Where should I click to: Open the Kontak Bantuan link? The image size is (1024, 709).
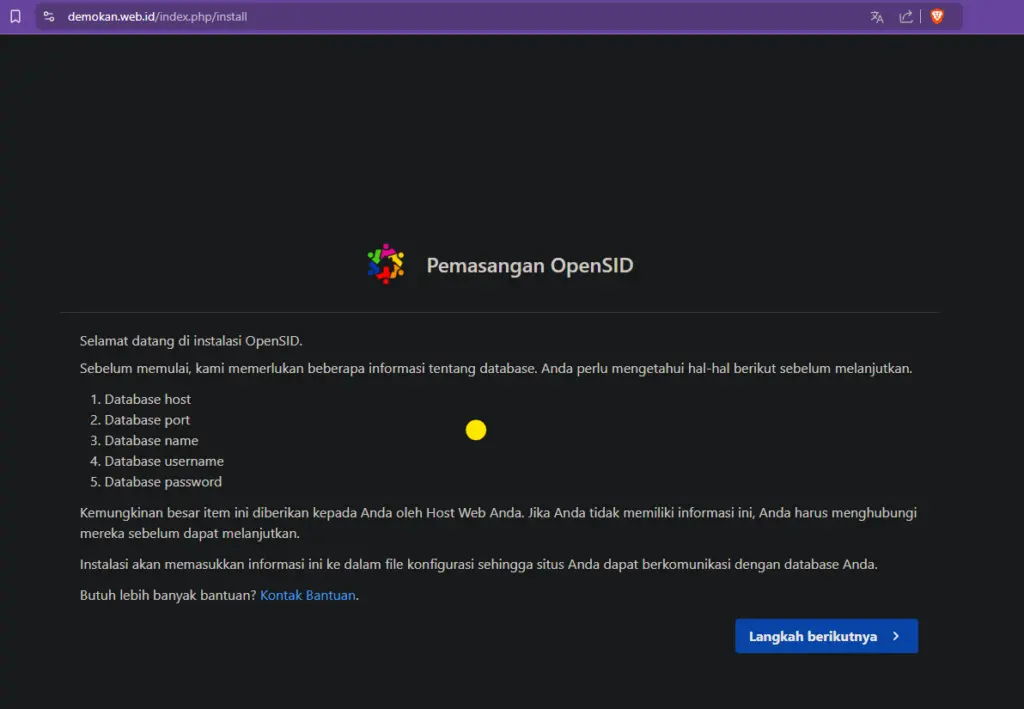(x=307, y=594)
